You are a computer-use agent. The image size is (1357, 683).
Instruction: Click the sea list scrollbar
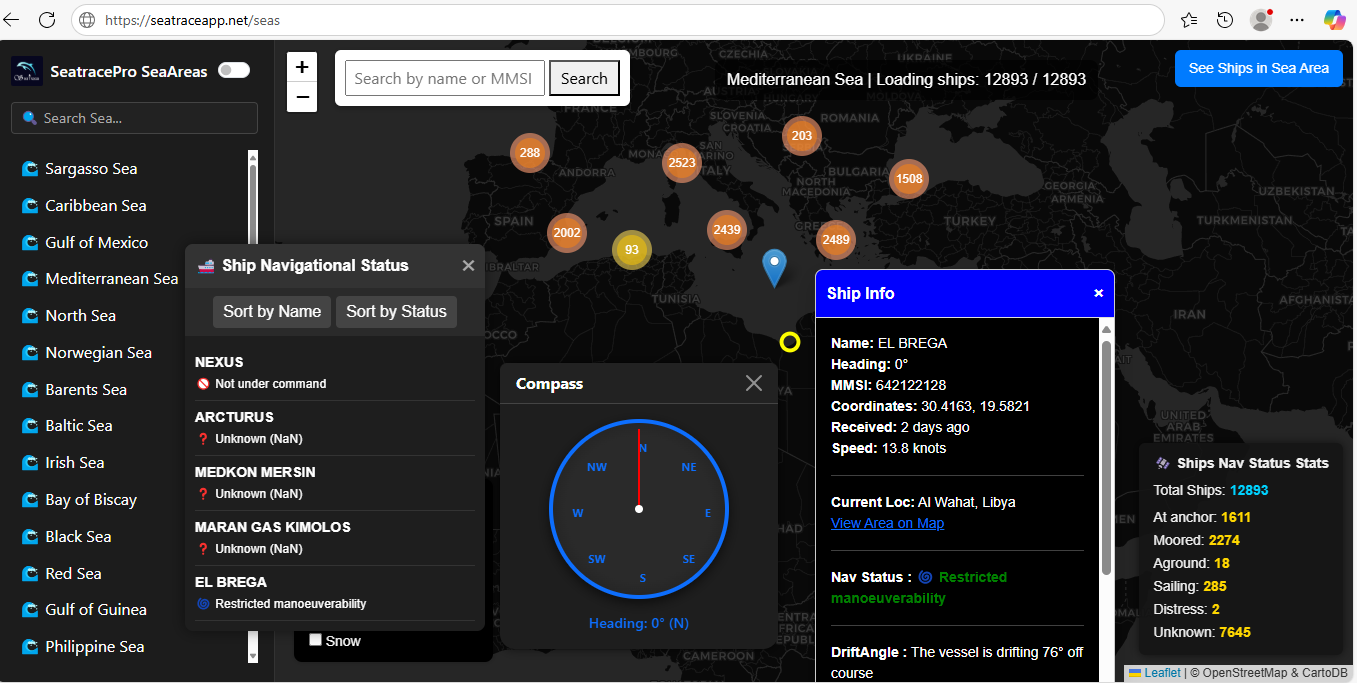pyautogui.click(x=252, y=405)
